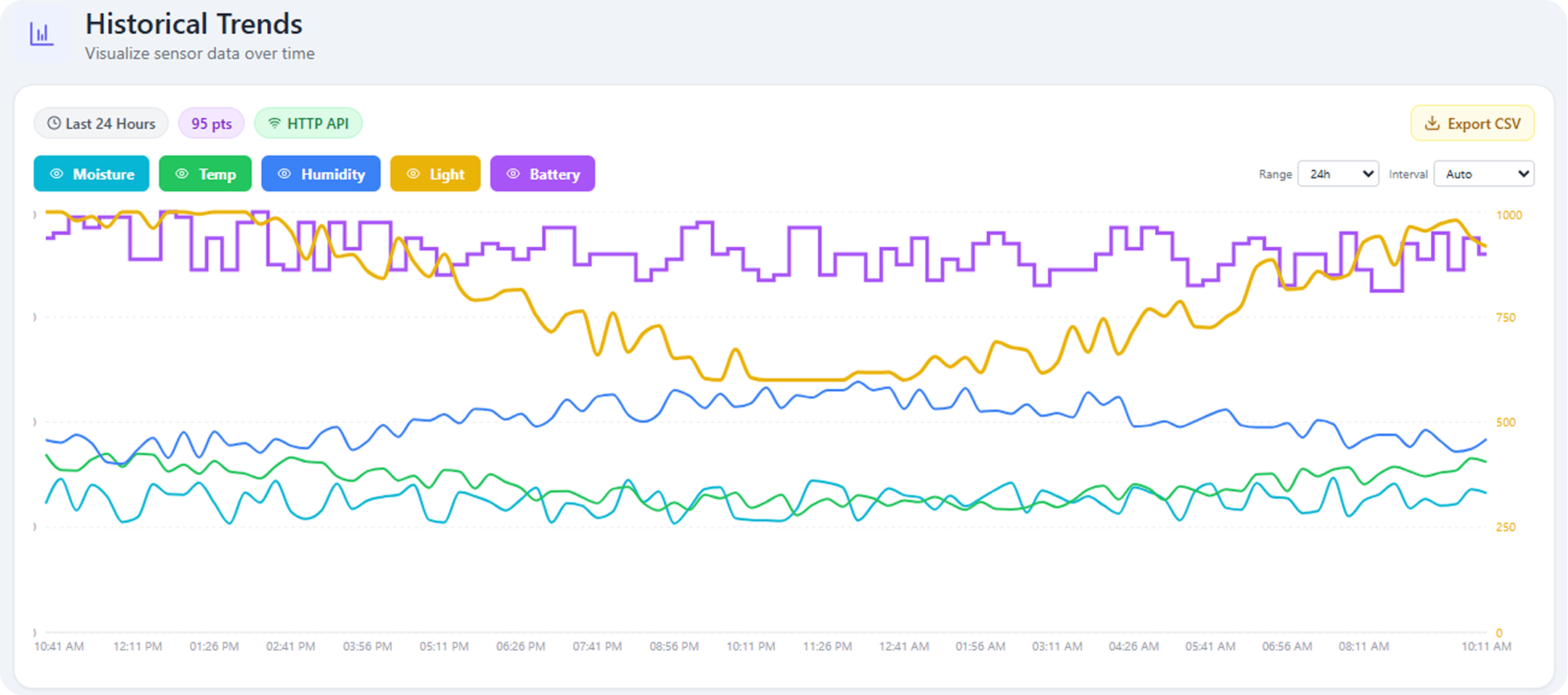Click the Historical Trends chart icon
This screenshot has width=1568, height=695.
click(x=41, y=34)
